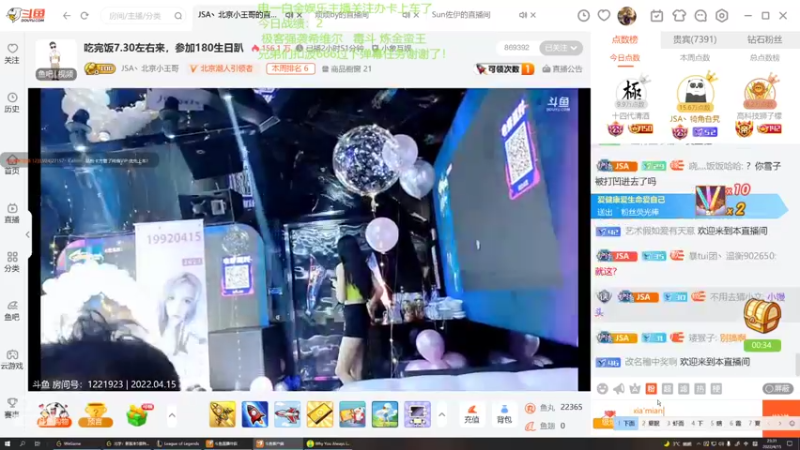800x450 pixels.
Task: Go back with the back arrow
Action: click(67, 16)
